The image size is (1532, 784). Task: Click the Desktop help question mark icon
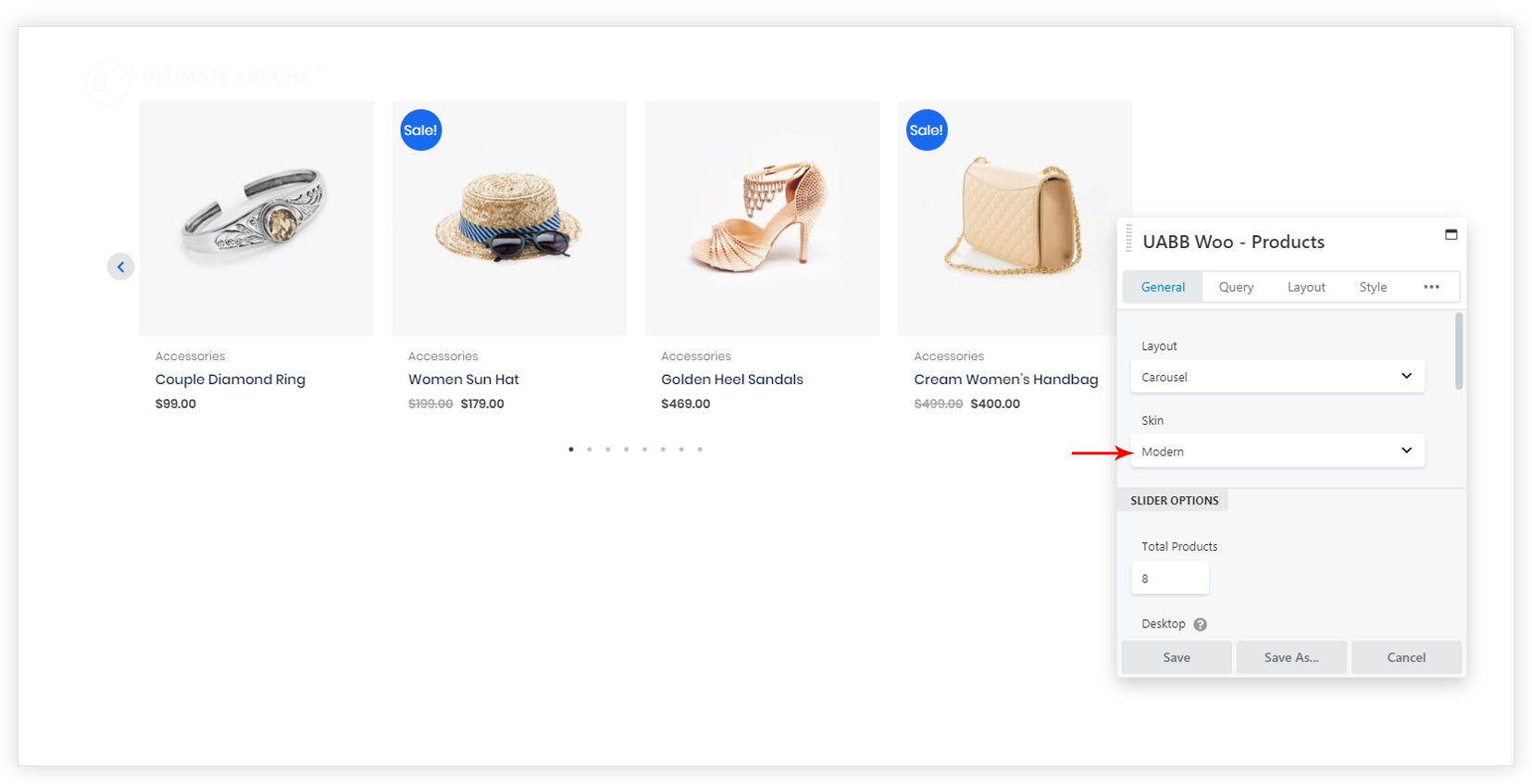[1200, 625]
